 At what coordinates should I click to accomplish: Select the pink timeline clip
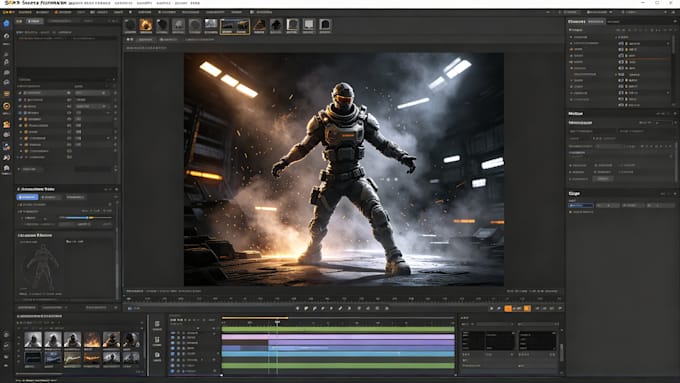coord(338,337)
